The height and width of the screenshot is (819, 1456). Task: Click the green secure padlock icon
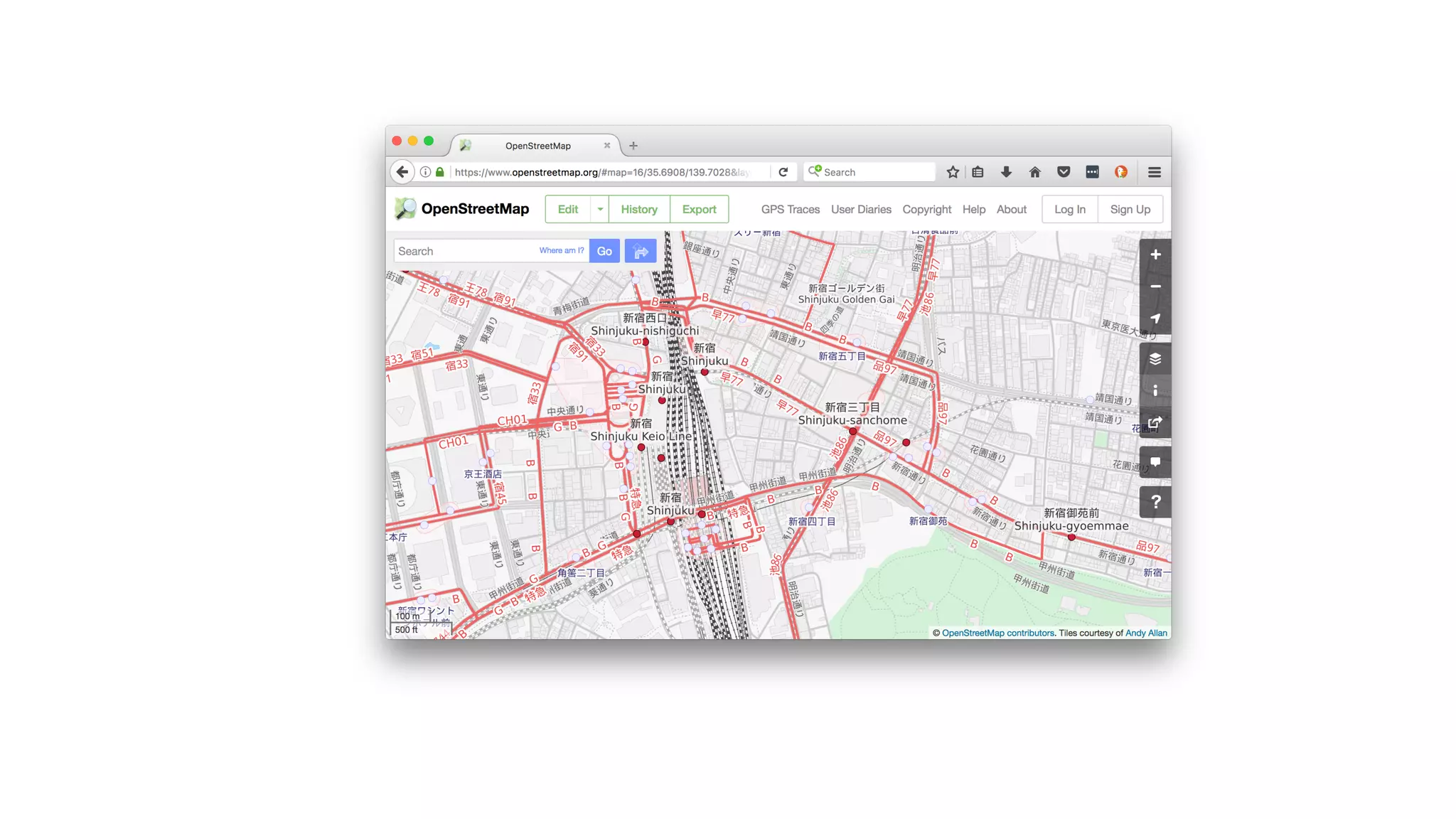click(x=440, y=172)
